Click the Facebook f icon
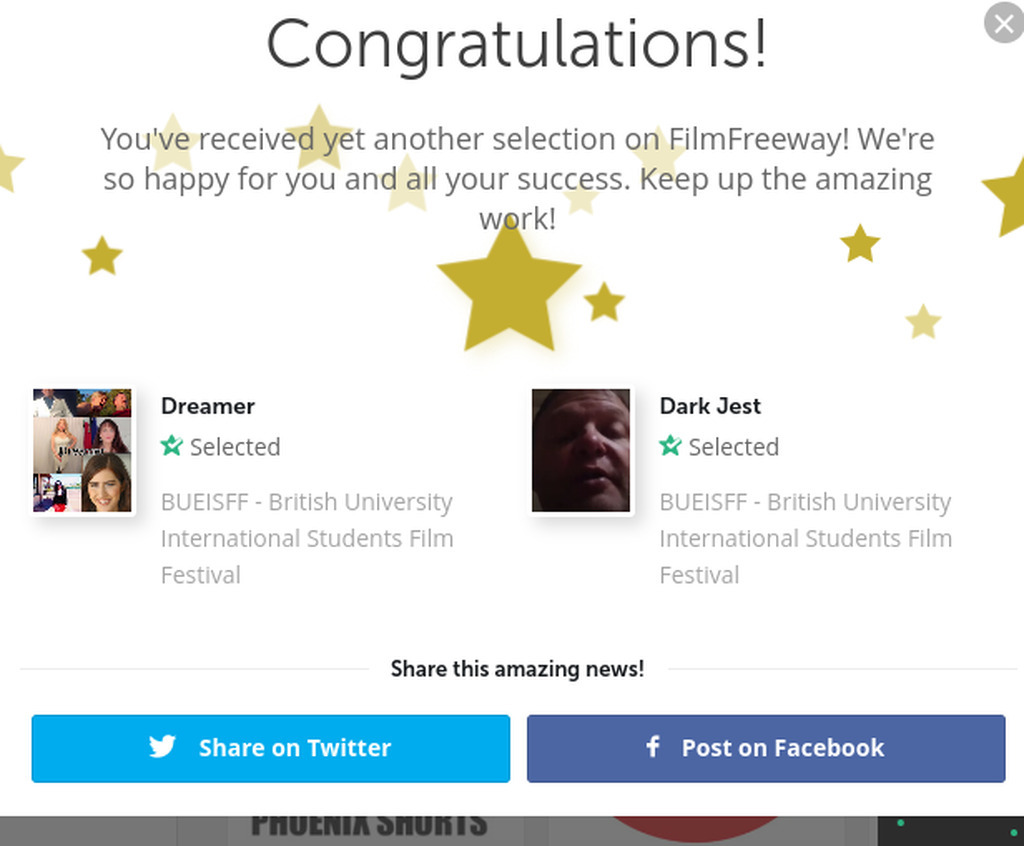Viewport: 1024px width, 846px height. [x=653, y=746]
